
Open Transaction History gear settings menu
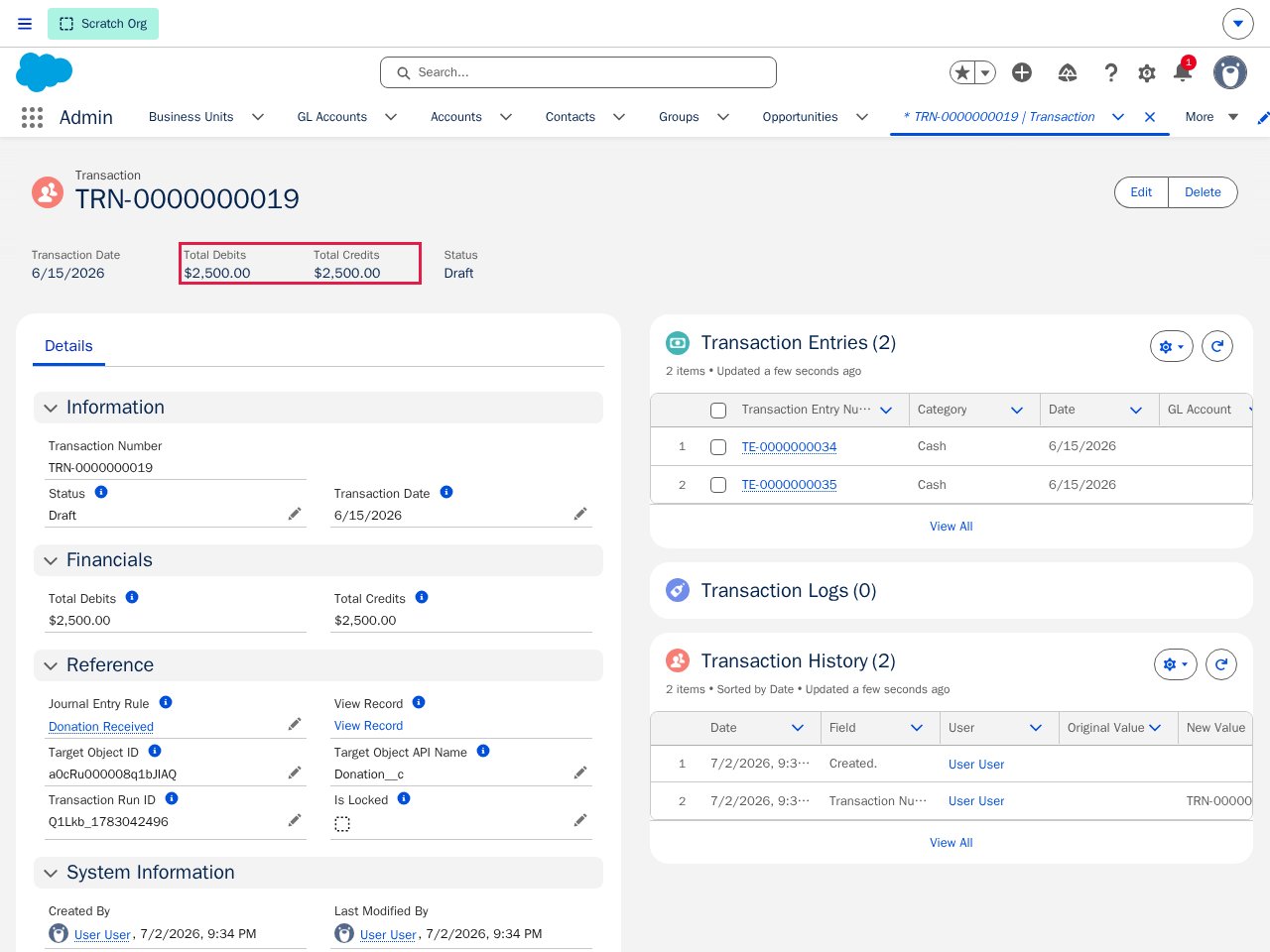coord(1176,664)
